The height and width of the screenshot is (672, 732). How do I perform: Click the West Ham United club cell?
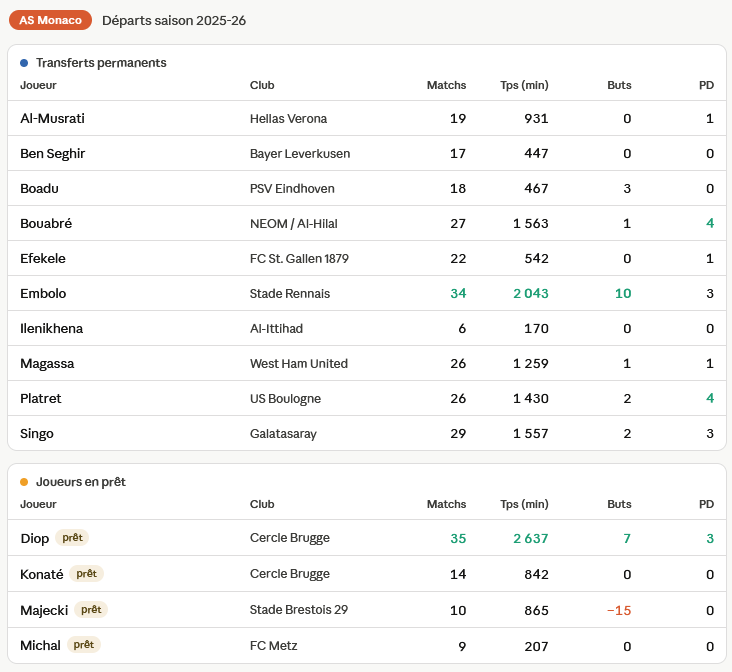299,364
